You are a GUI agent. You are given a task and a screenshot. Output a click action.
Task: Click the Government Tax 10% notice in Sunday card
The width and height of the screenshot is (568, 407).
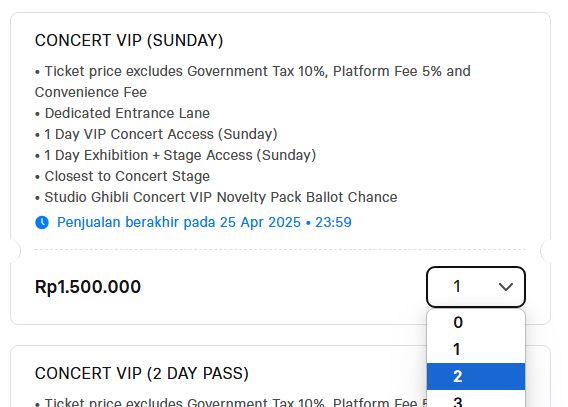pos(253,71)
